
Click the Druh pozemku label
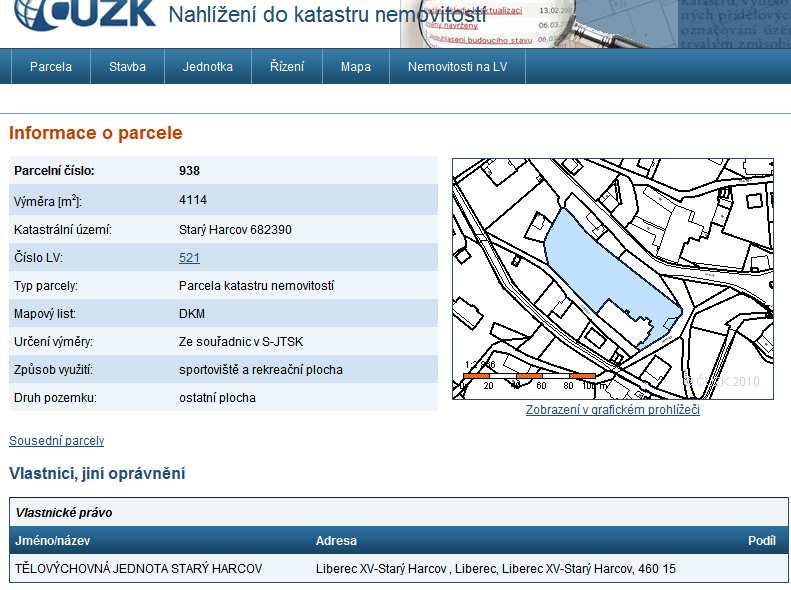55,398
